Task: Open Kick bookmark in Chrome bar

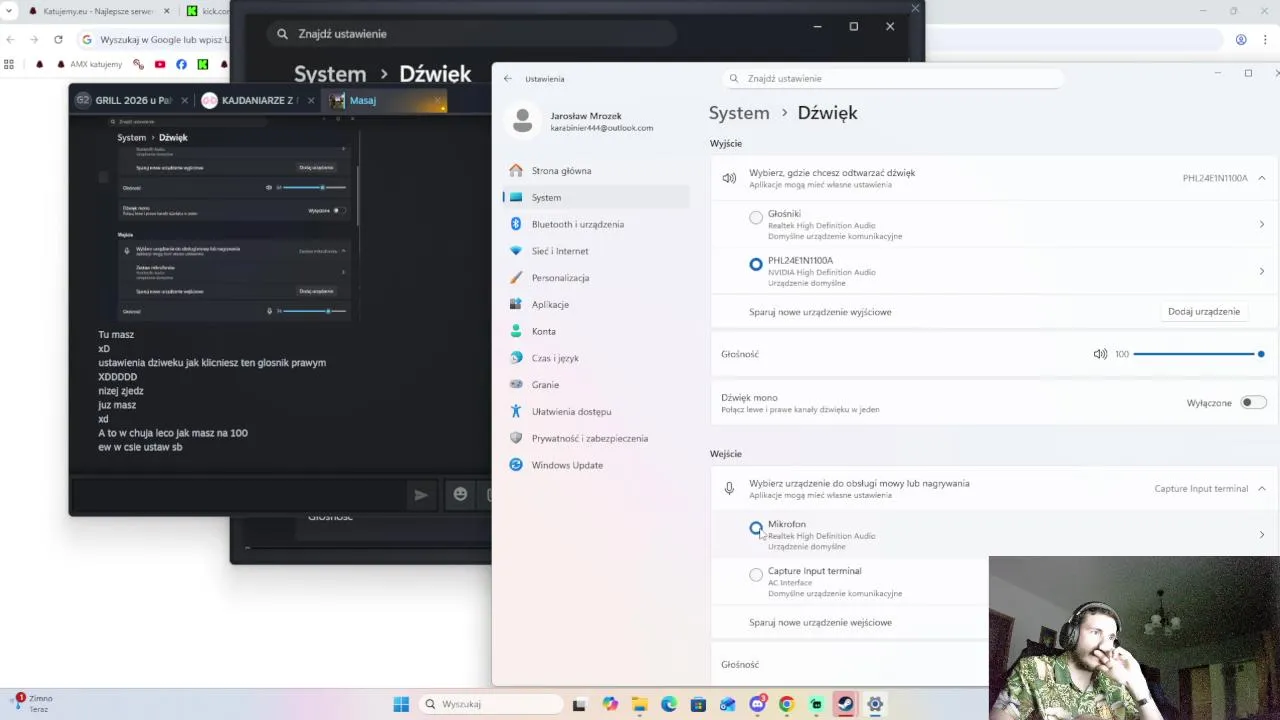Action: tap(203, 64)
